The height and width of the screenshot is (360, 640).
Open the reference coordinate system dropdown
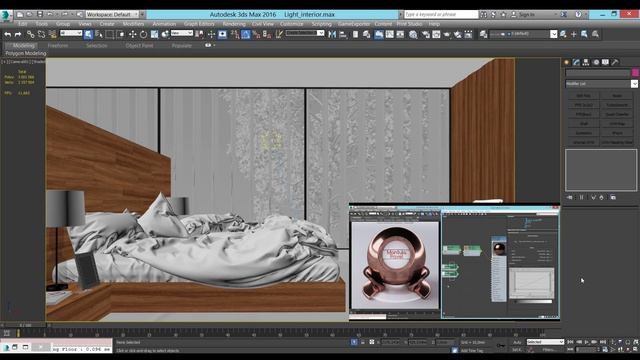pos(182,33)
